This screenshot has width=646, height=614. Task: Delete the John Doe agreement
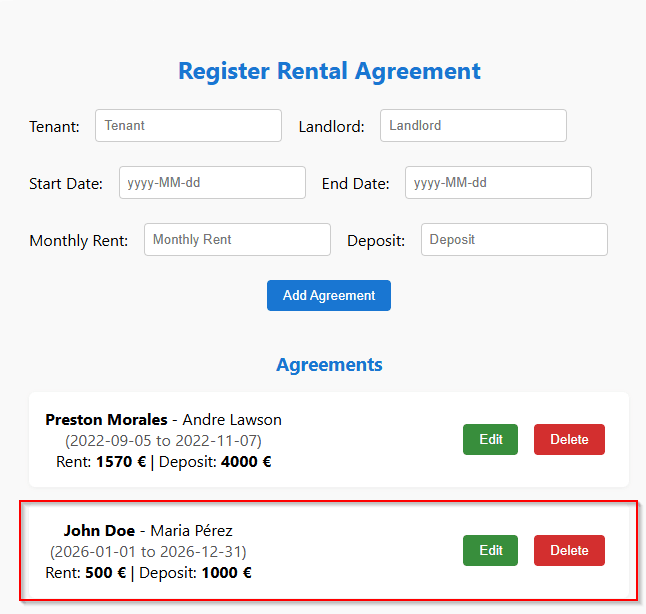click(x=569, y=550)
